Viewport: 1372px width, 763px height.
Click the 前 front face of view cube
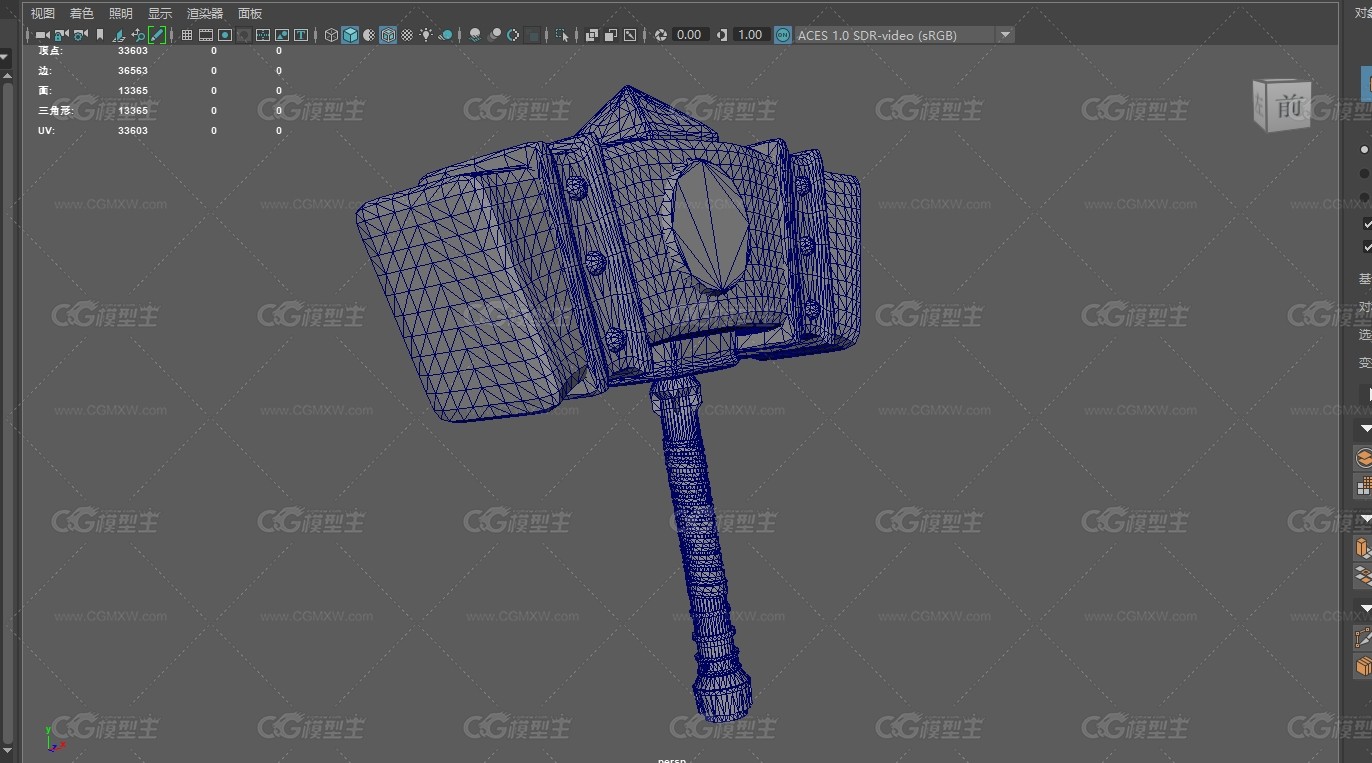click(1288, 106)
